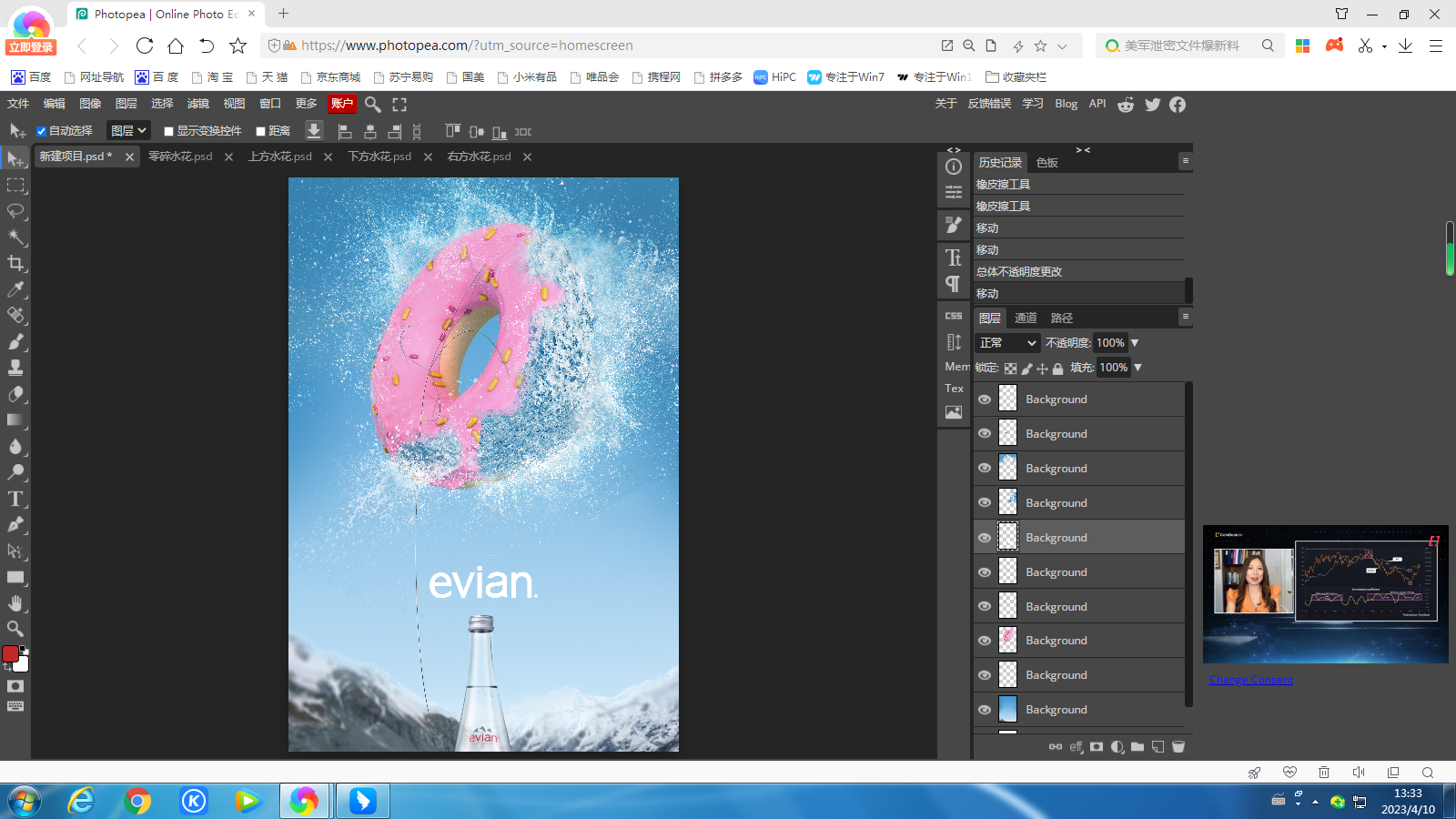Image resolution: width=1456 pixels, height=819 pixels.
Task: Open the Info panel icon
Action: pyautogui.click(x=954, y=167)
